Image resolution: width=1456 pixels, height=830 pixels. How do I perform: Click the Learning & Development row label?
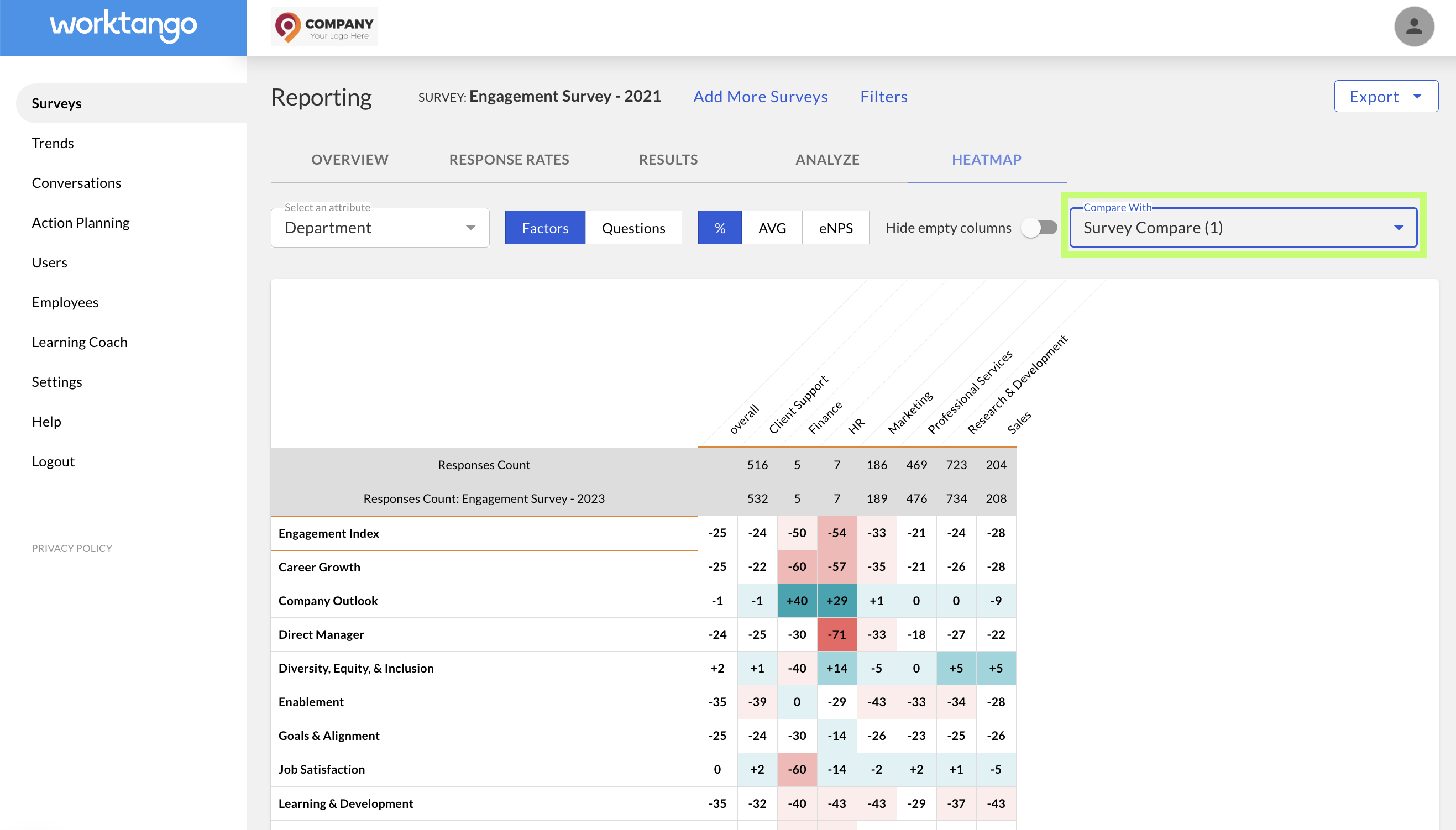(346, 803)
